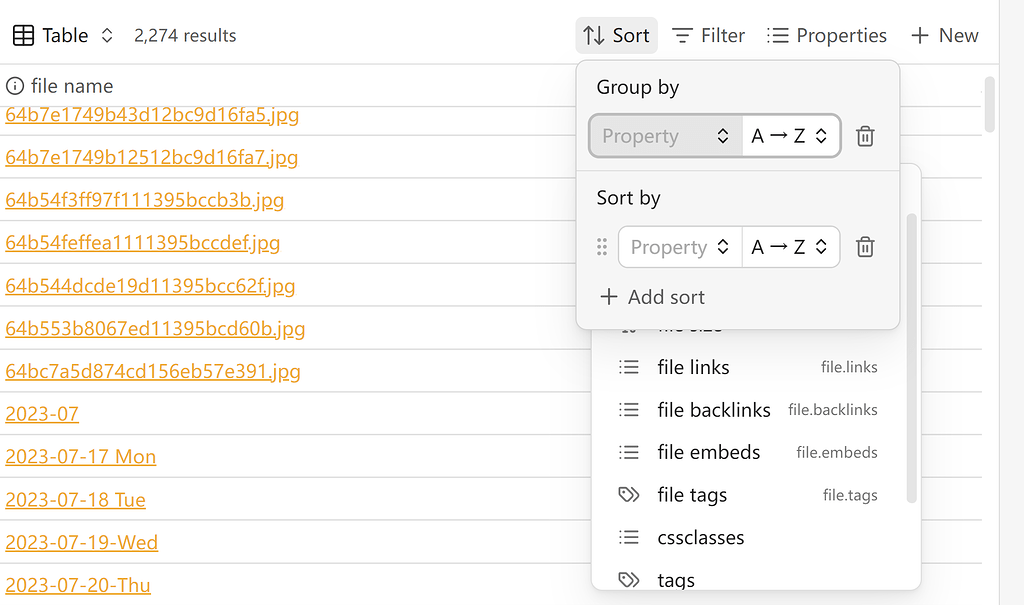Select the Sort by Property dropdown

pyautogui.click(x=680, y=247)
